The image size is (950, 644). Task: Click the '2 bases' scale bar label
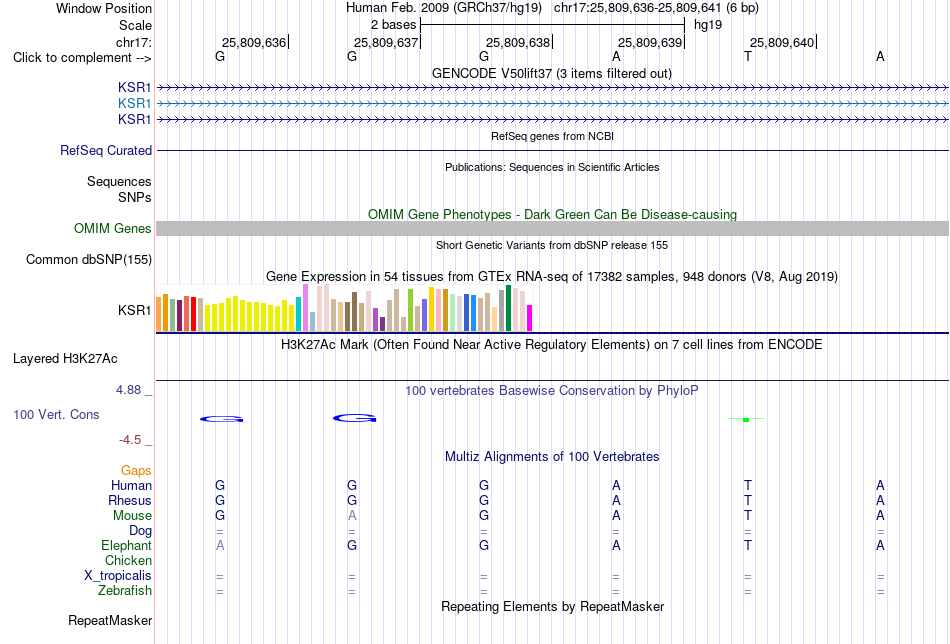(x=394, y=25)
